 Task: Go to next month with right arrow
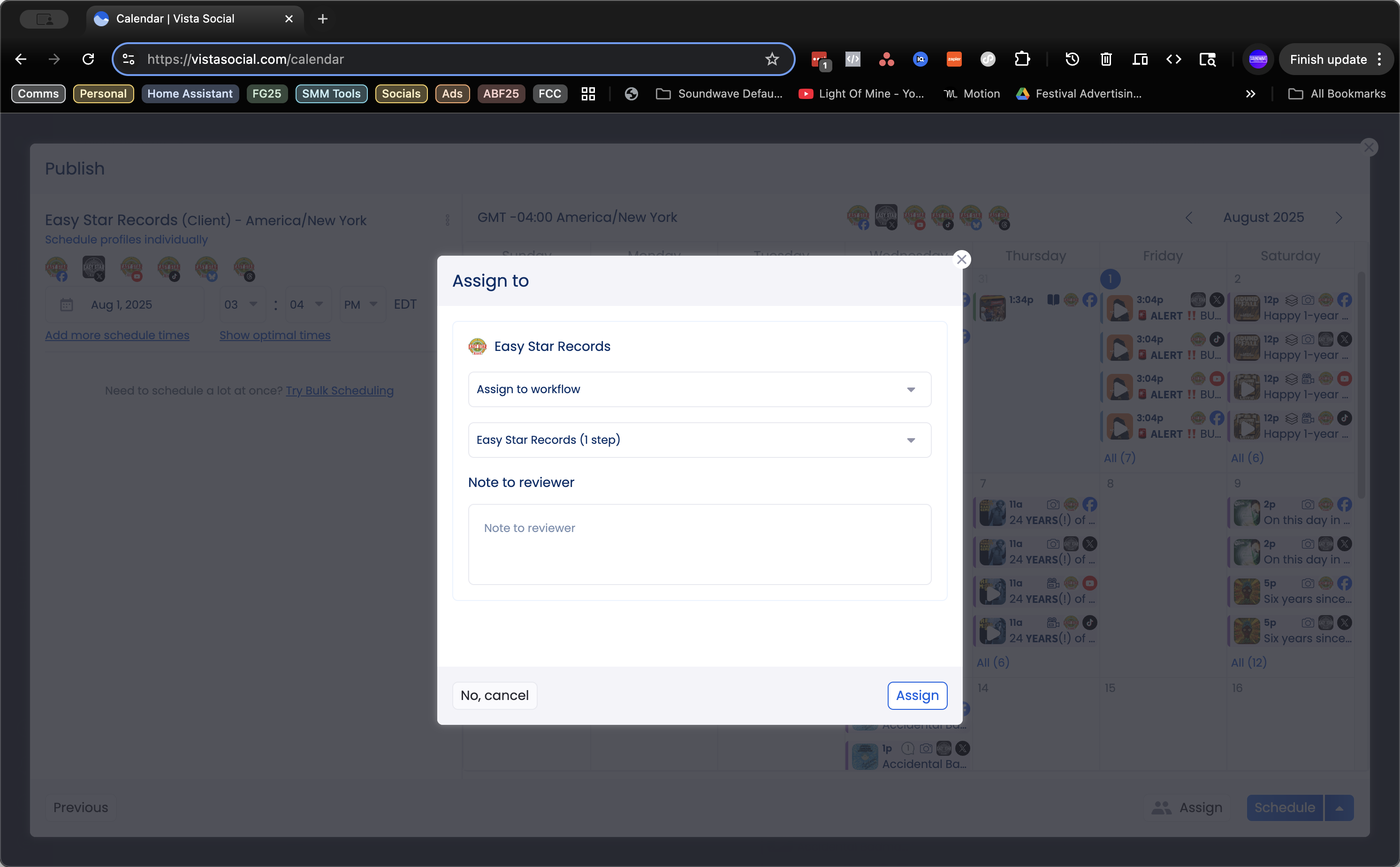pyautogui.click(x=1339, y=217)
